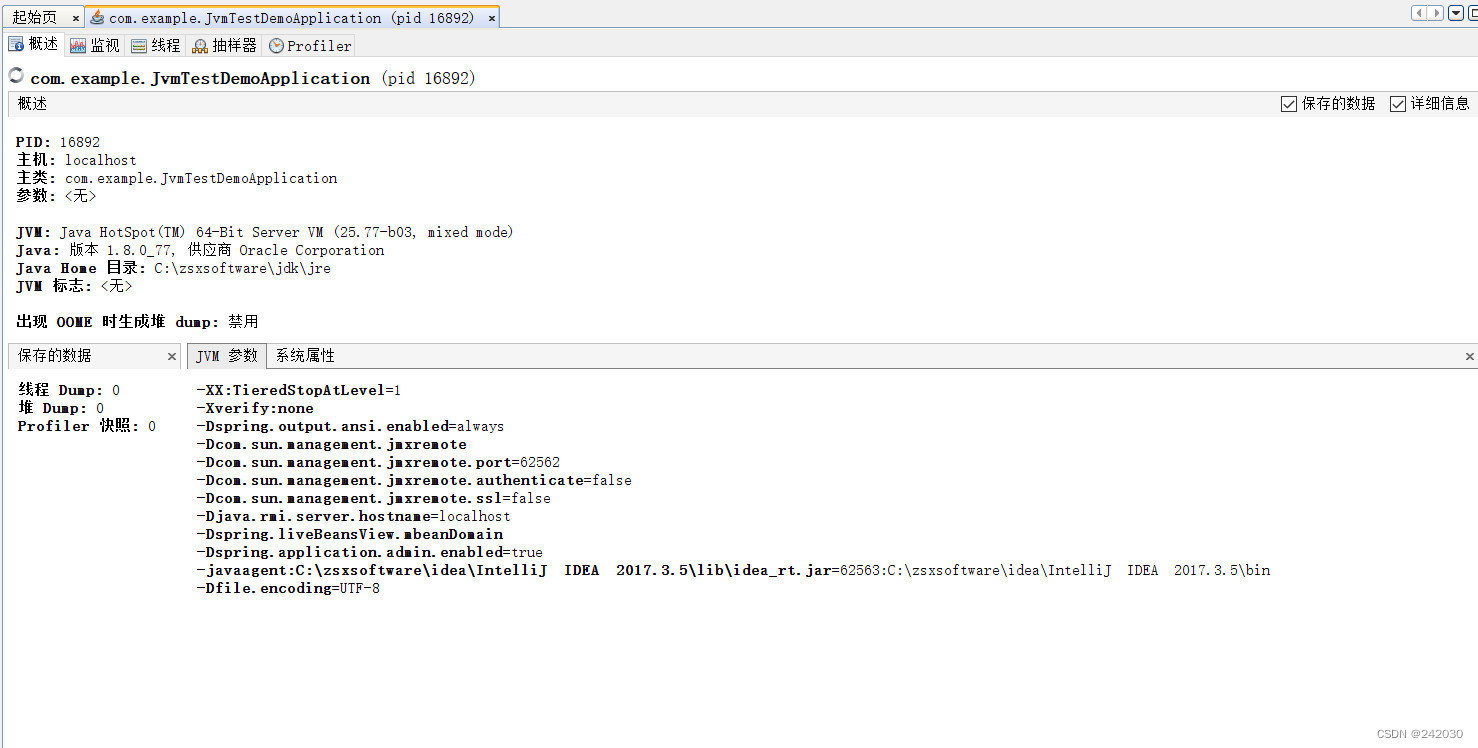Click the -Dspring.output.ansi.enabled=always argument
Viewport: 1478px width, 748px height.
pyautogui.click(x=350, y=426)
